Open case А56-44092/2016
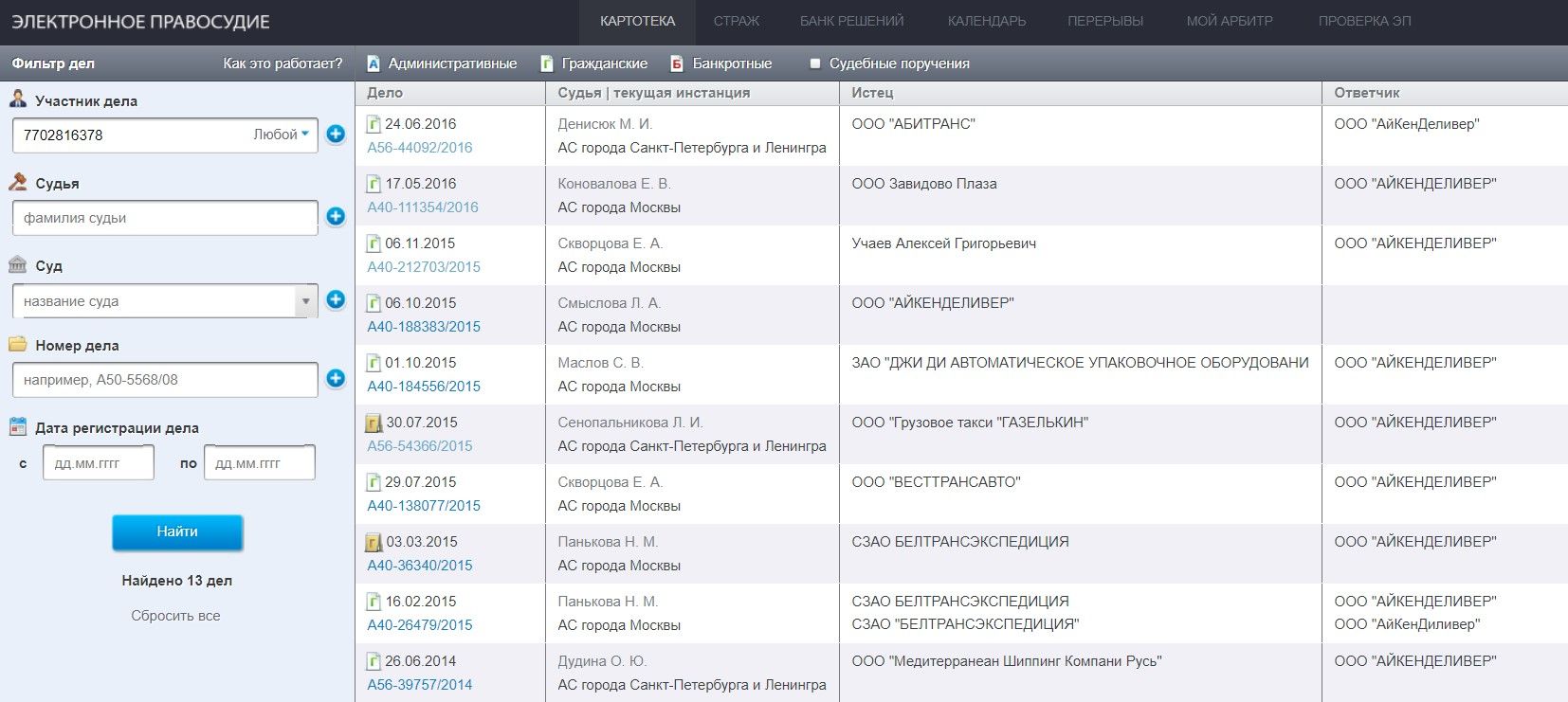 coord(420,148)
